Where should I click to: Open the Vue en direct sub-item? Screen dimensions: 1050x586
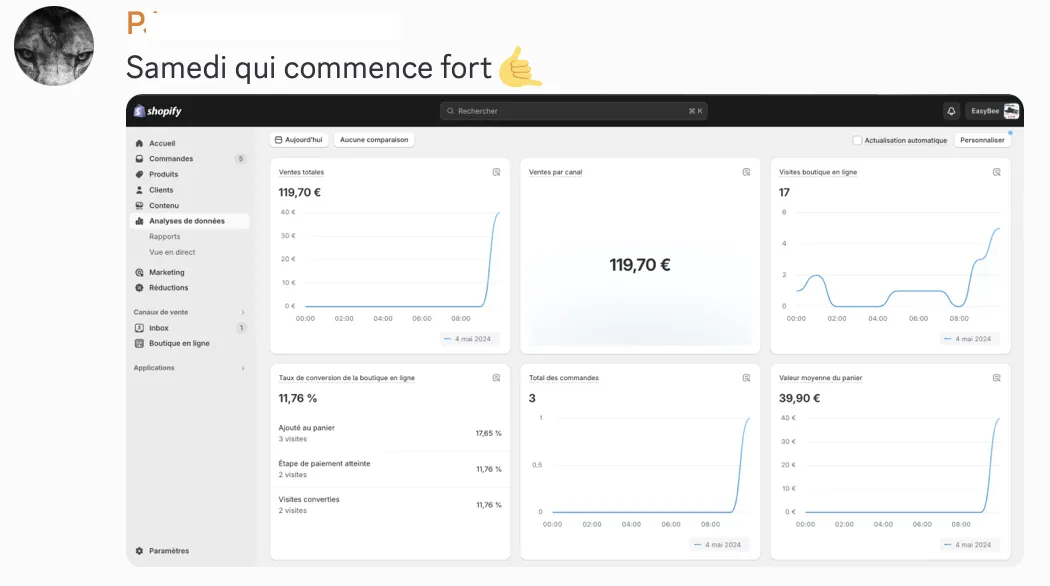172,252
